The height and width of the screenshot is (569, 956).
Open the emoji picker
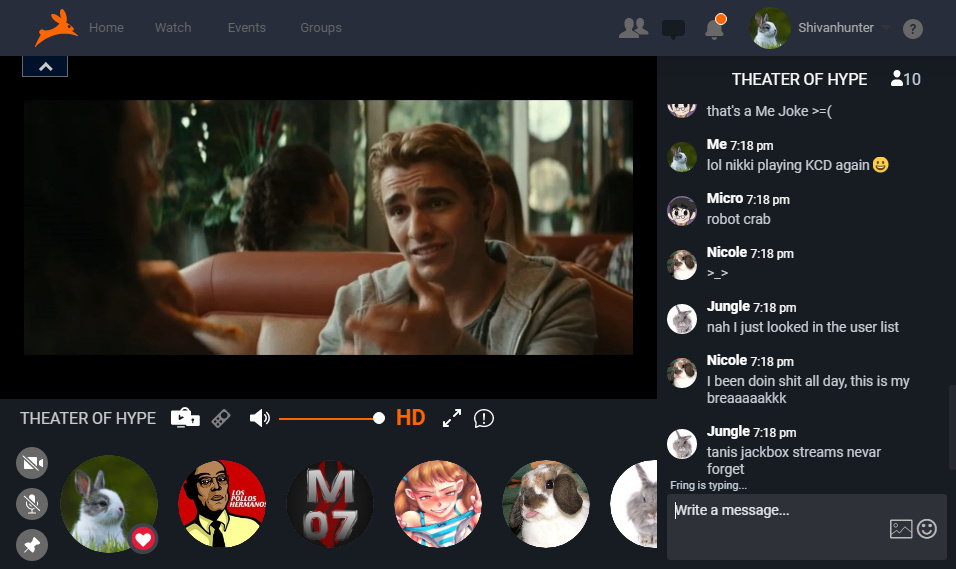[927, 529]
